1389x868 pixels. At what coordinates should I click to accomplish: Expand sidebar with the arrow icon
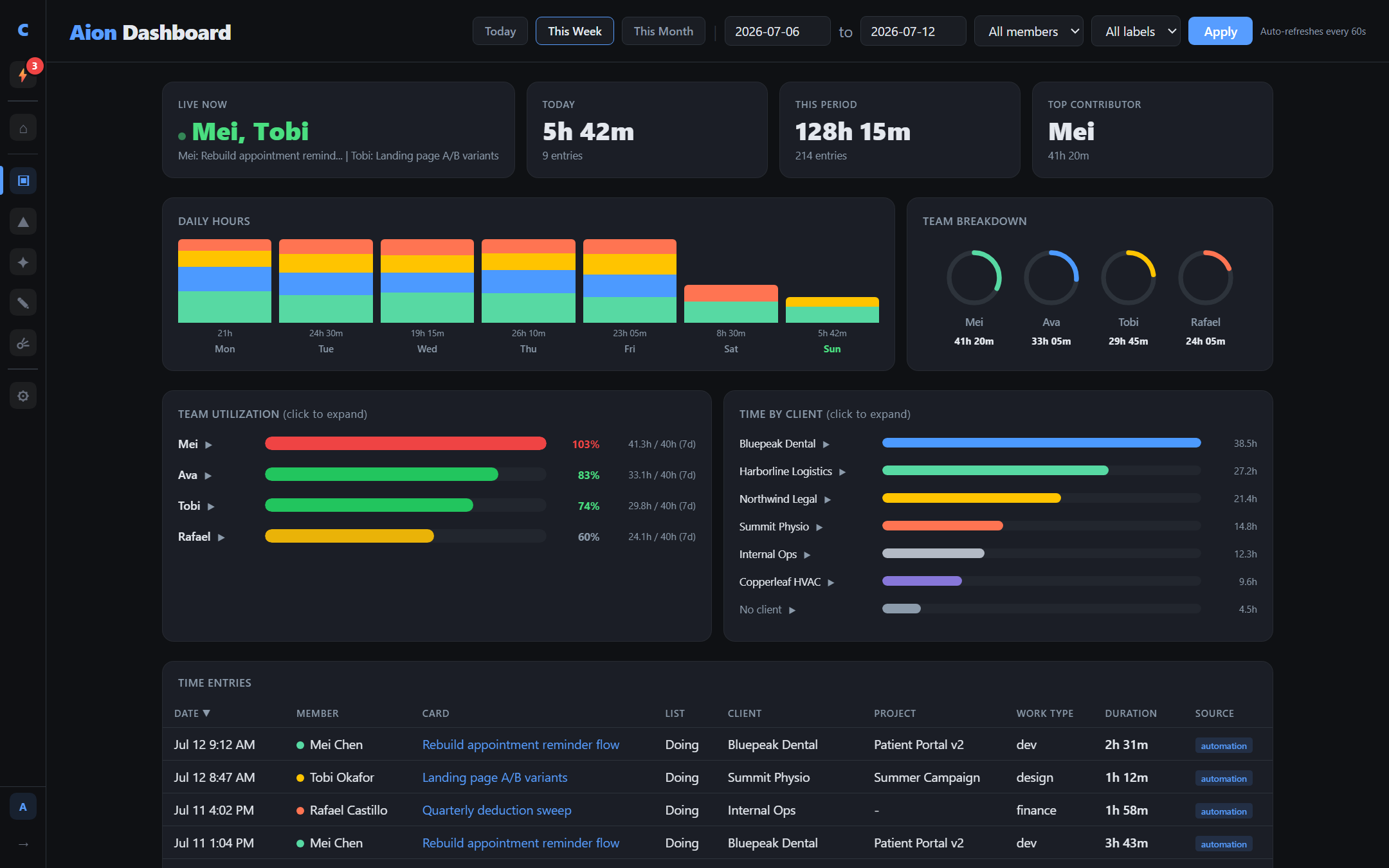(23, 844)
